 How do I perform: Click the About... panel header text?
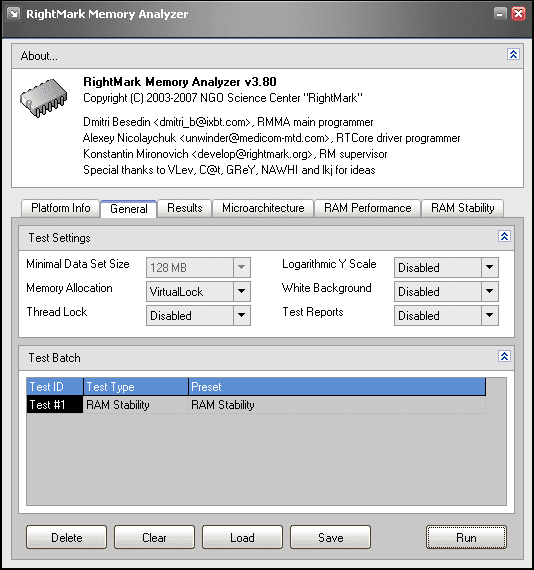click(x=39, y=56)
